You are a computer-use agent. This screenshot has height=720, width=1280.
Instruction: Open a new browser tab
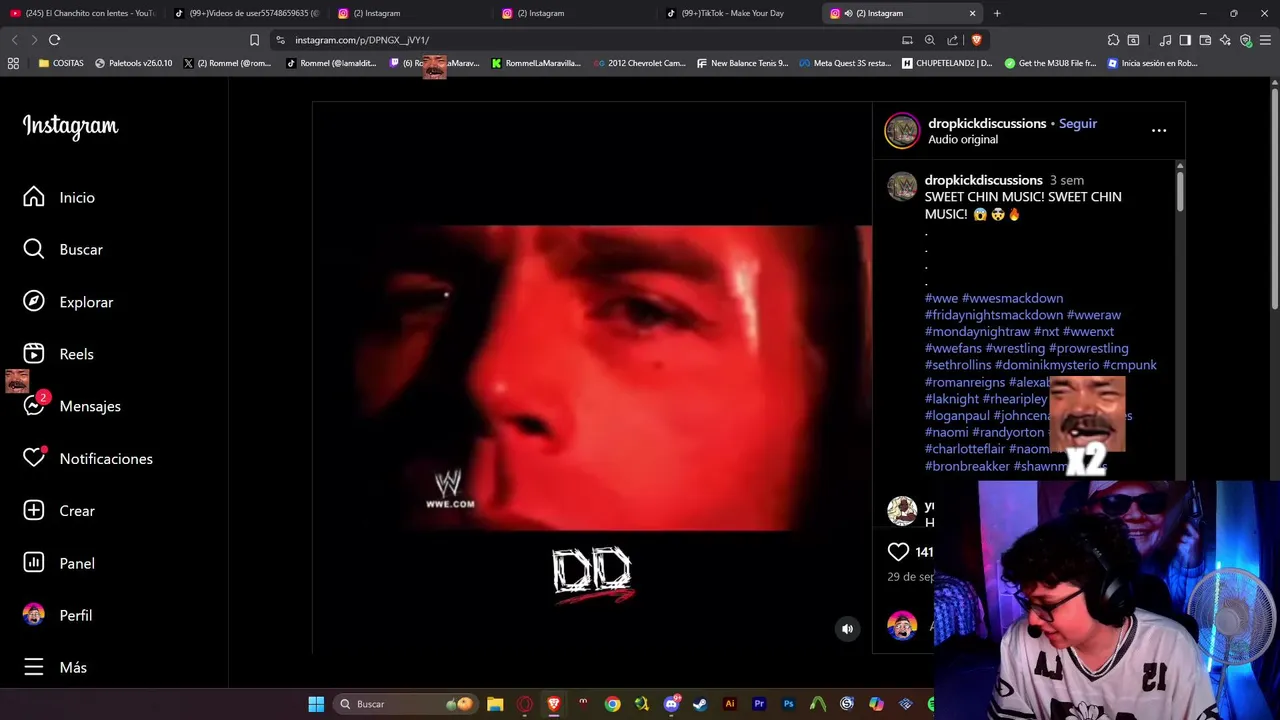(x=997, y=13)
